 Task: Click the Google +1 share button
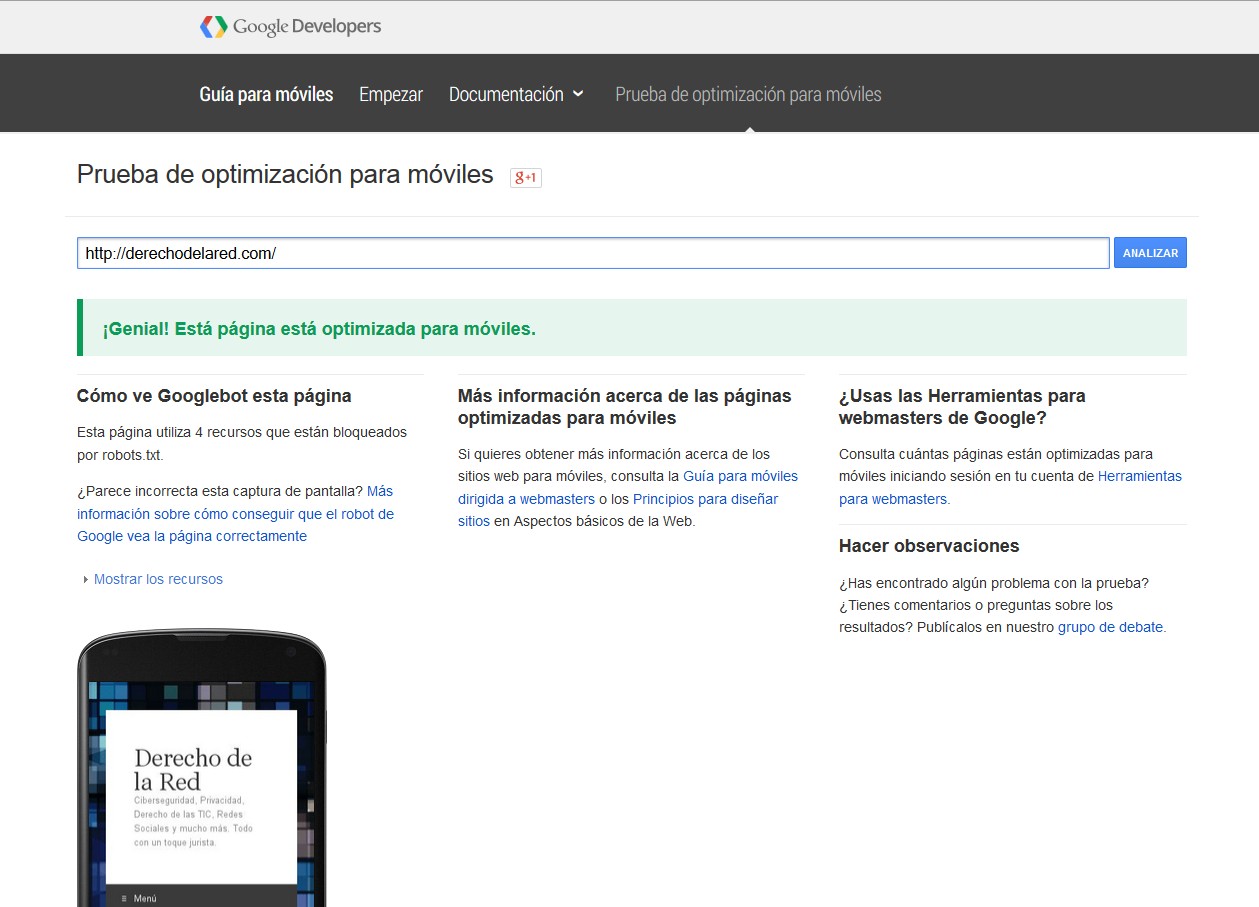point(525,178)
